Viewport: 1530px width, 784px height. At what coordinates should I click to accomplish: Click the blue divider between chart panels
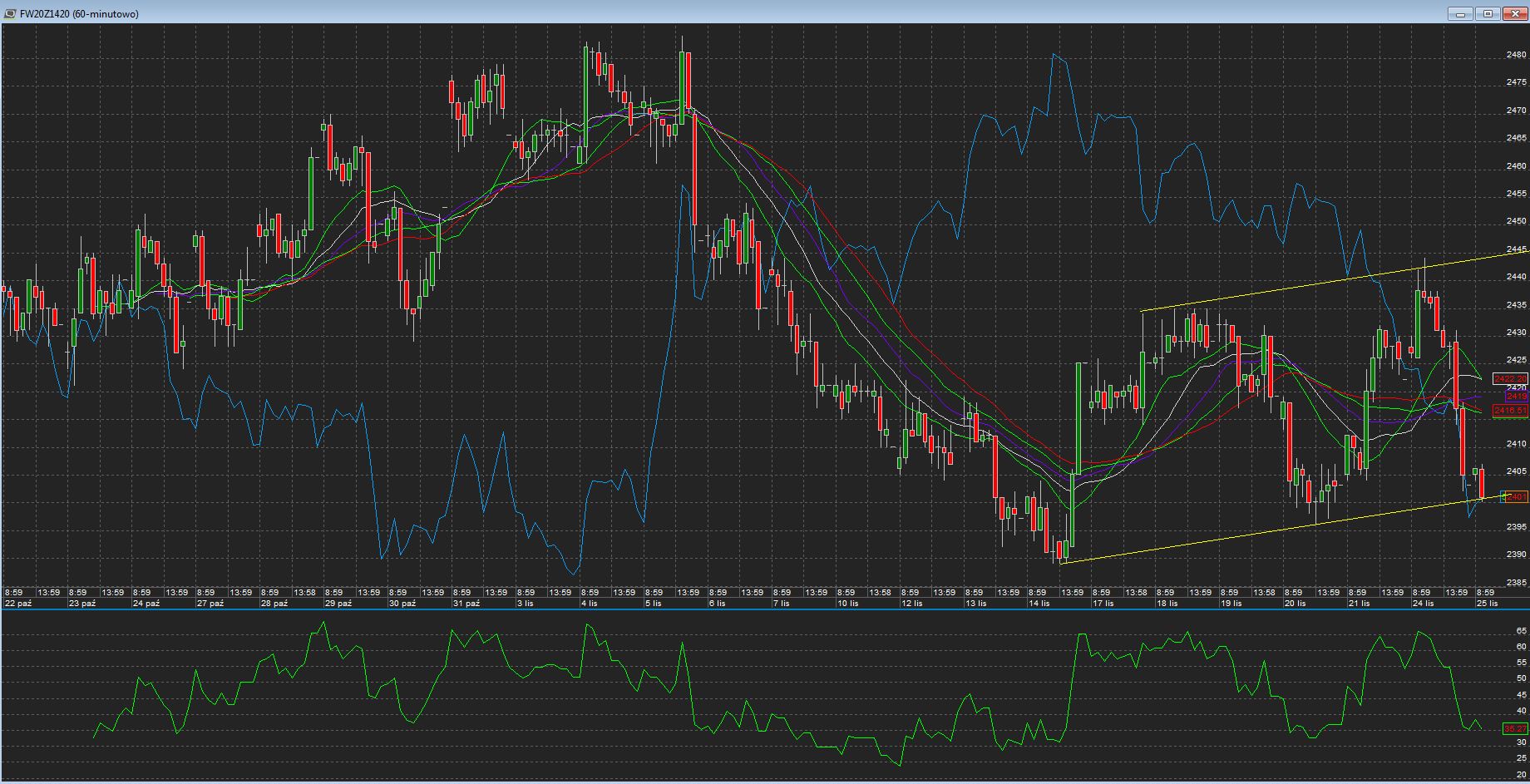(x=765, y=609)
